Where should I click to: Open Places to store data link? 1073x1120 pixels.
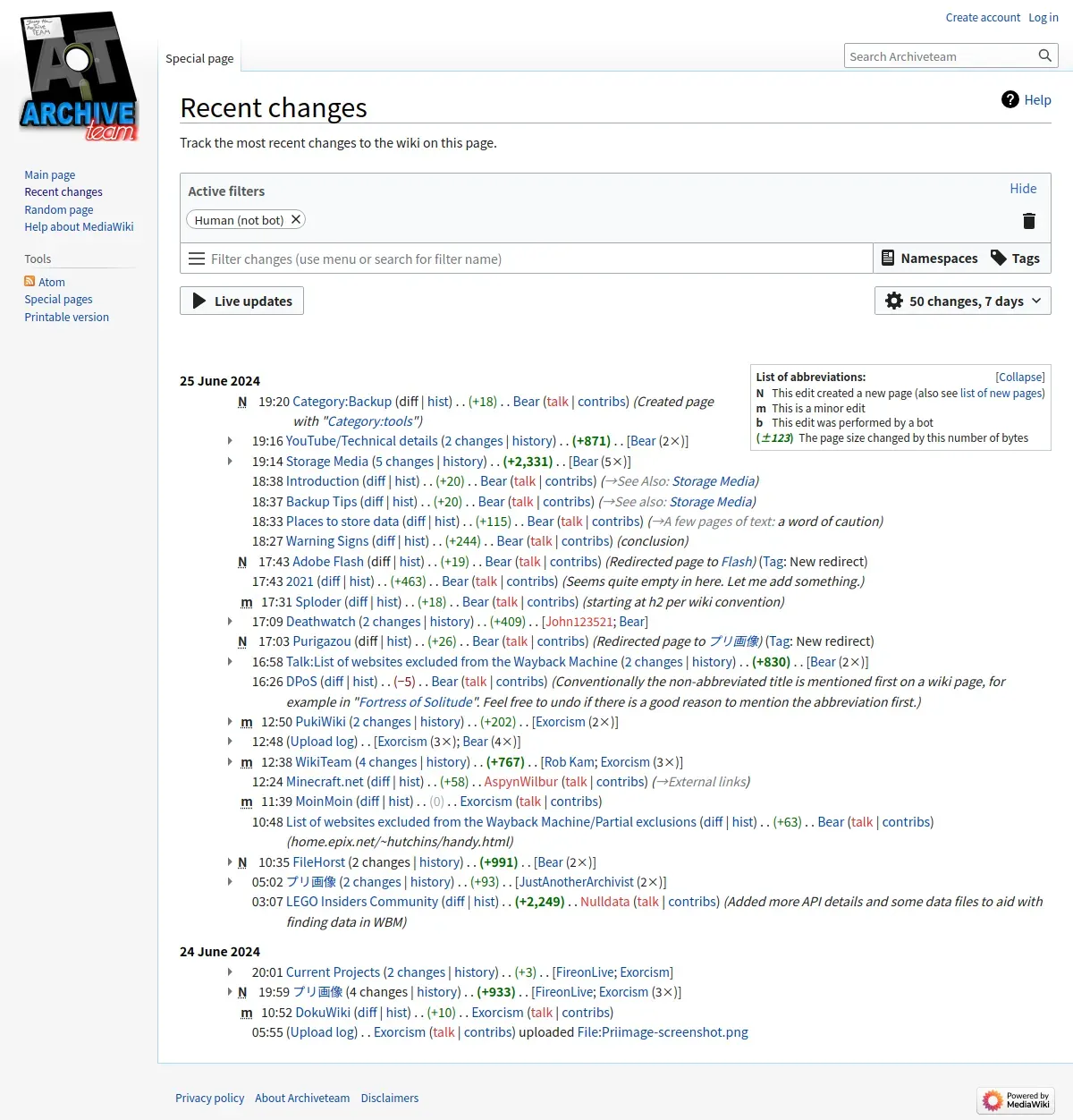click(342, 522)
